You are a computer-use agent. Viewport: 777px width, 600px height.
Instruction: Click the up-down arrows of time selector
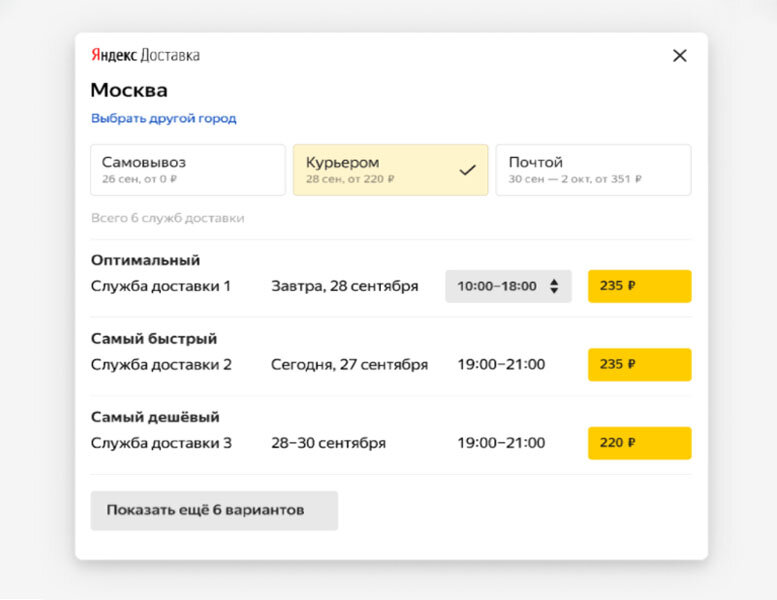pos(554,286)
